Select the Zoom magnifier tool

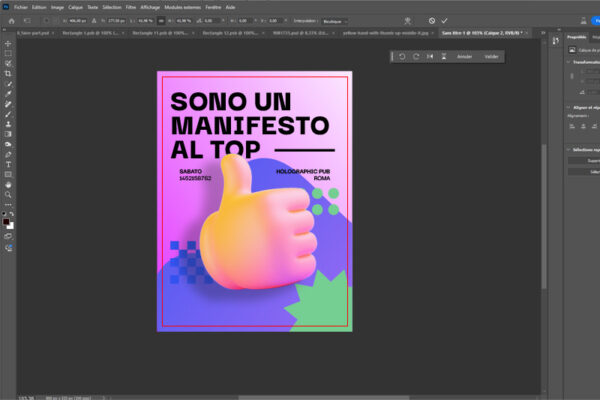(8, 194)
